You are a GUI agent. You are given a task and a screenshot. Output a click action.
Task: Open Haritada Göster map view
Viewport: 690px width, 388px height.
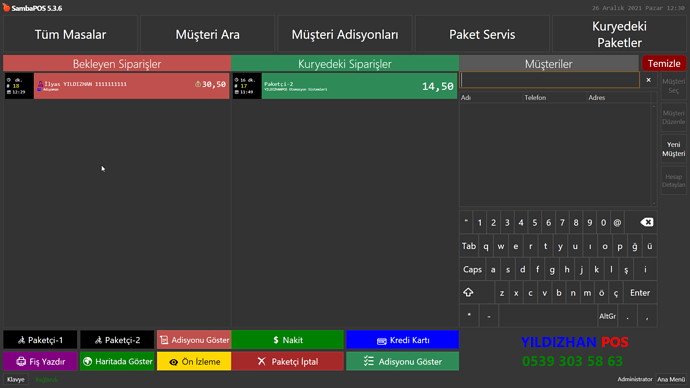click(x=117, y=361)
